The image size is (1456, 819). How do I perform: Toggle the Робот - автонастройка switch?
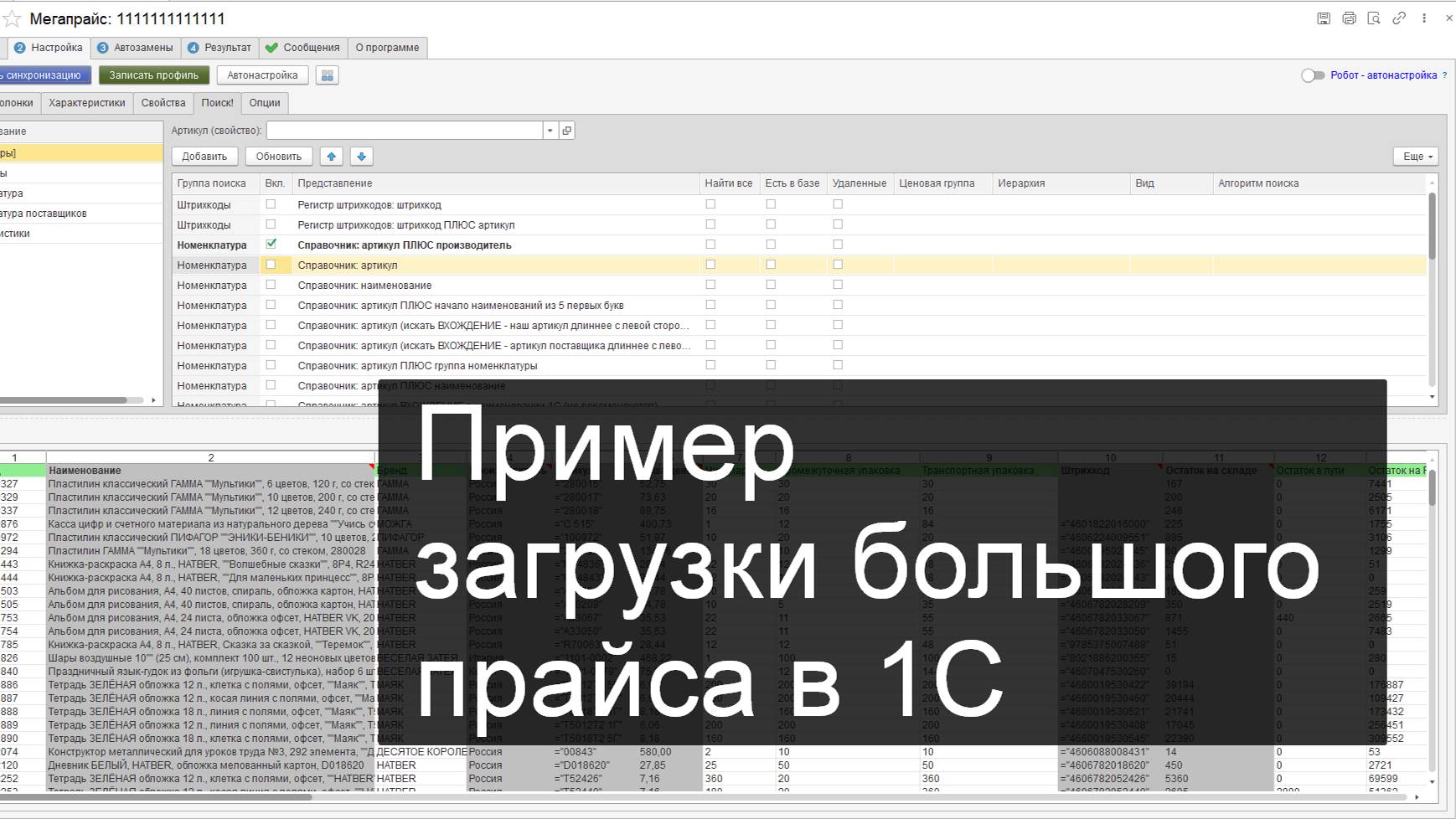pyautogui.click(x=1312, y=75)
